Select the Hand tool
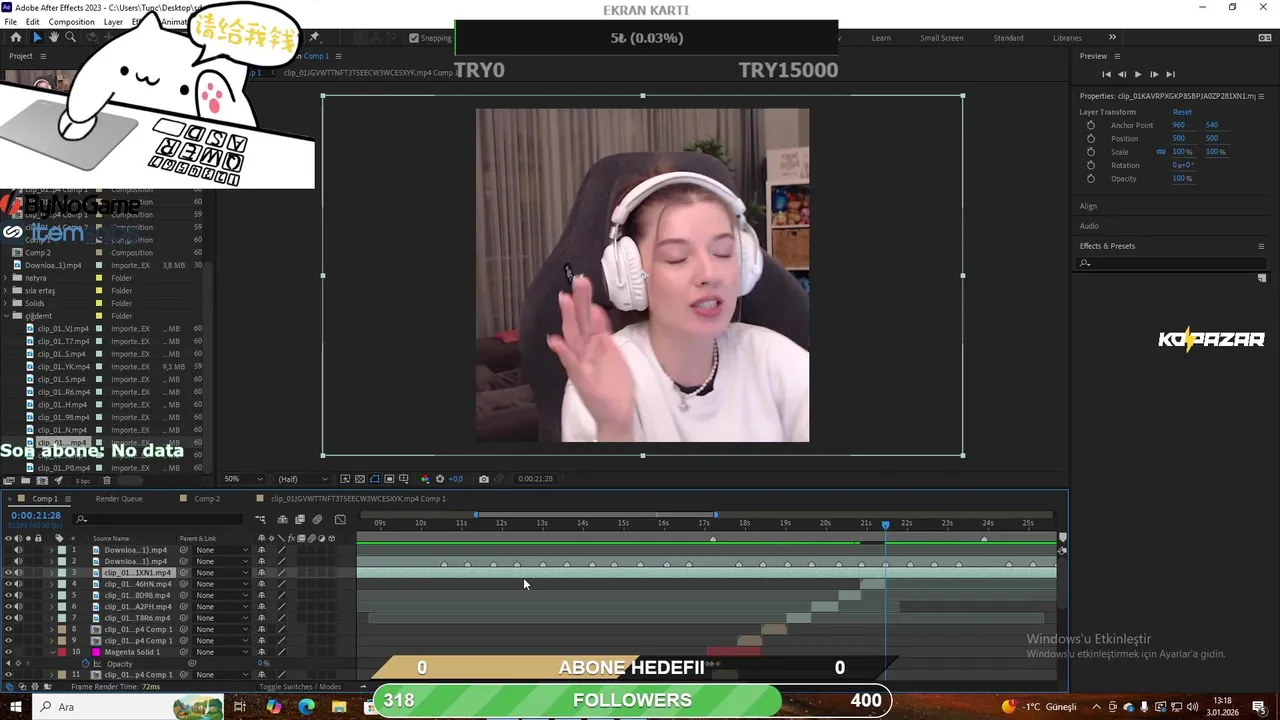1280x720 pixels. pyautogui.click(x=53, y=37)
